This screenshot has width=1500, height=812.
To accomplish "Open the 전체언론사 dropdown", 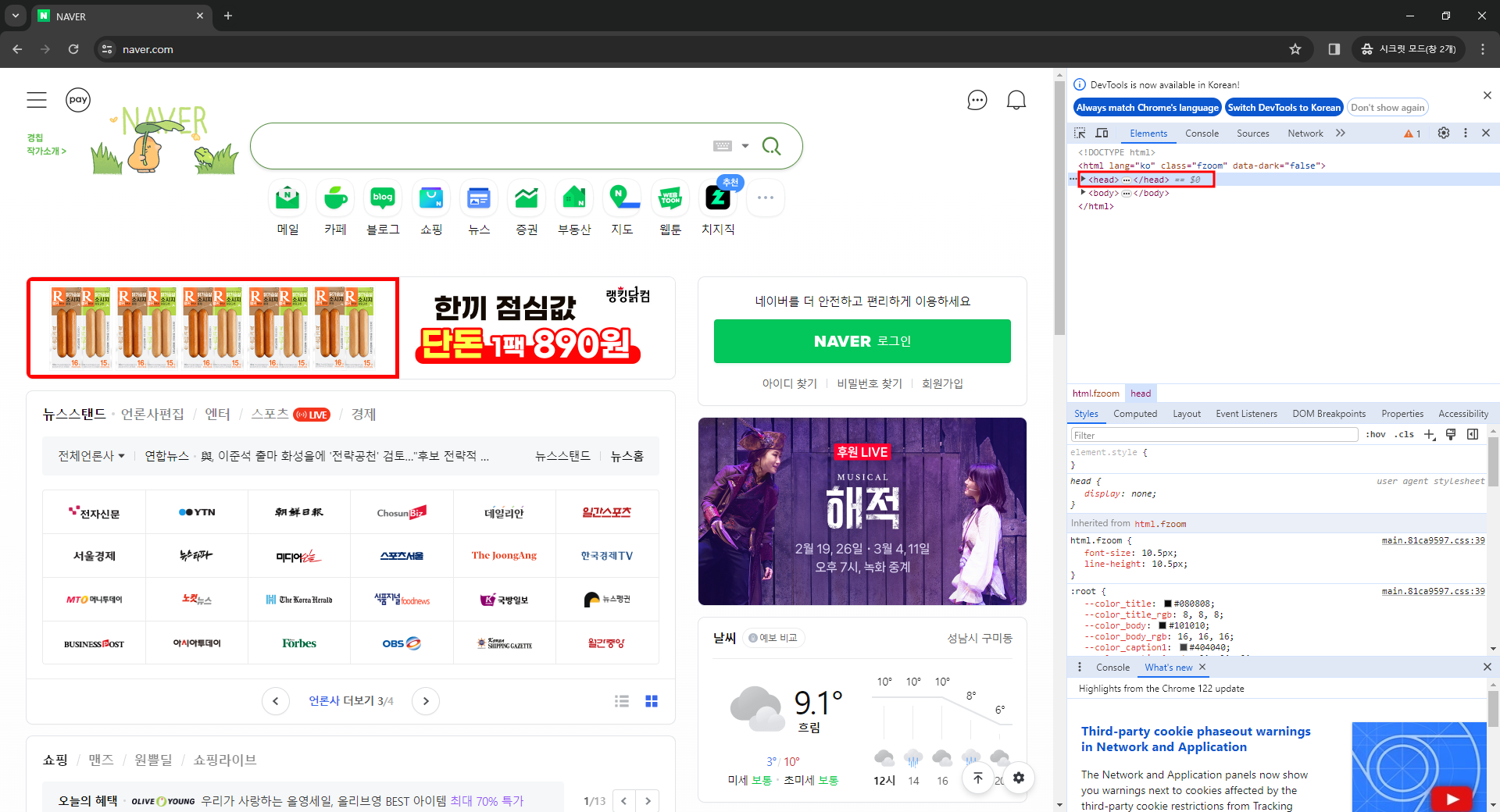I will pos(91,456).
